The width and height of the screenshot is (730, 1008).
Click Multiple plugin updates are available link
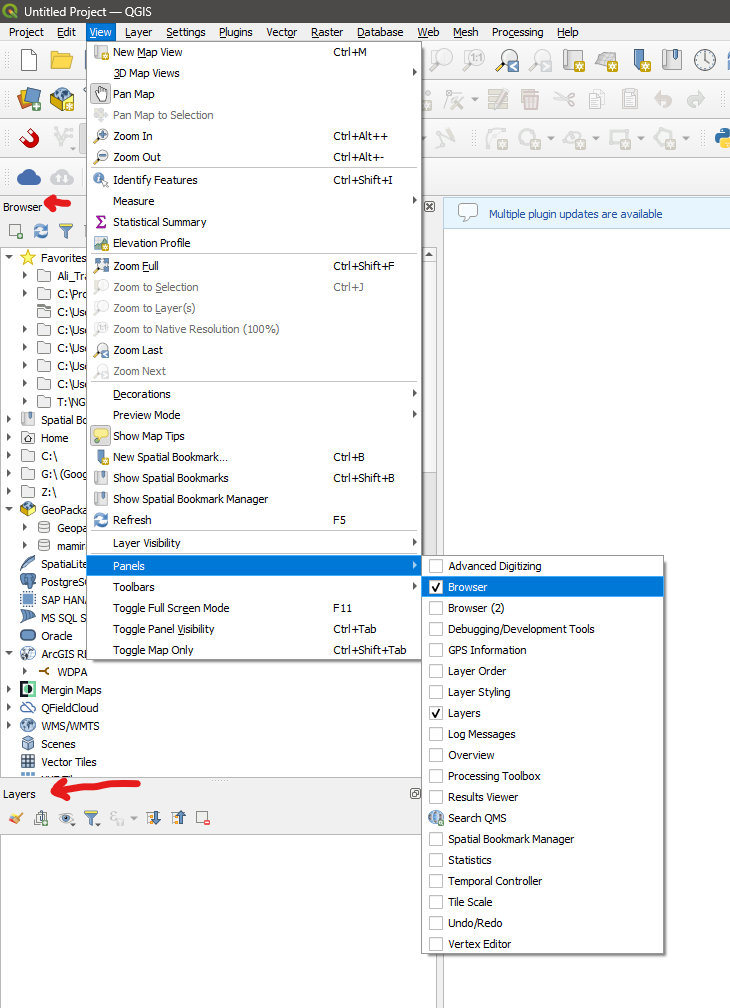pyautogui.click(x=575, y=214)
